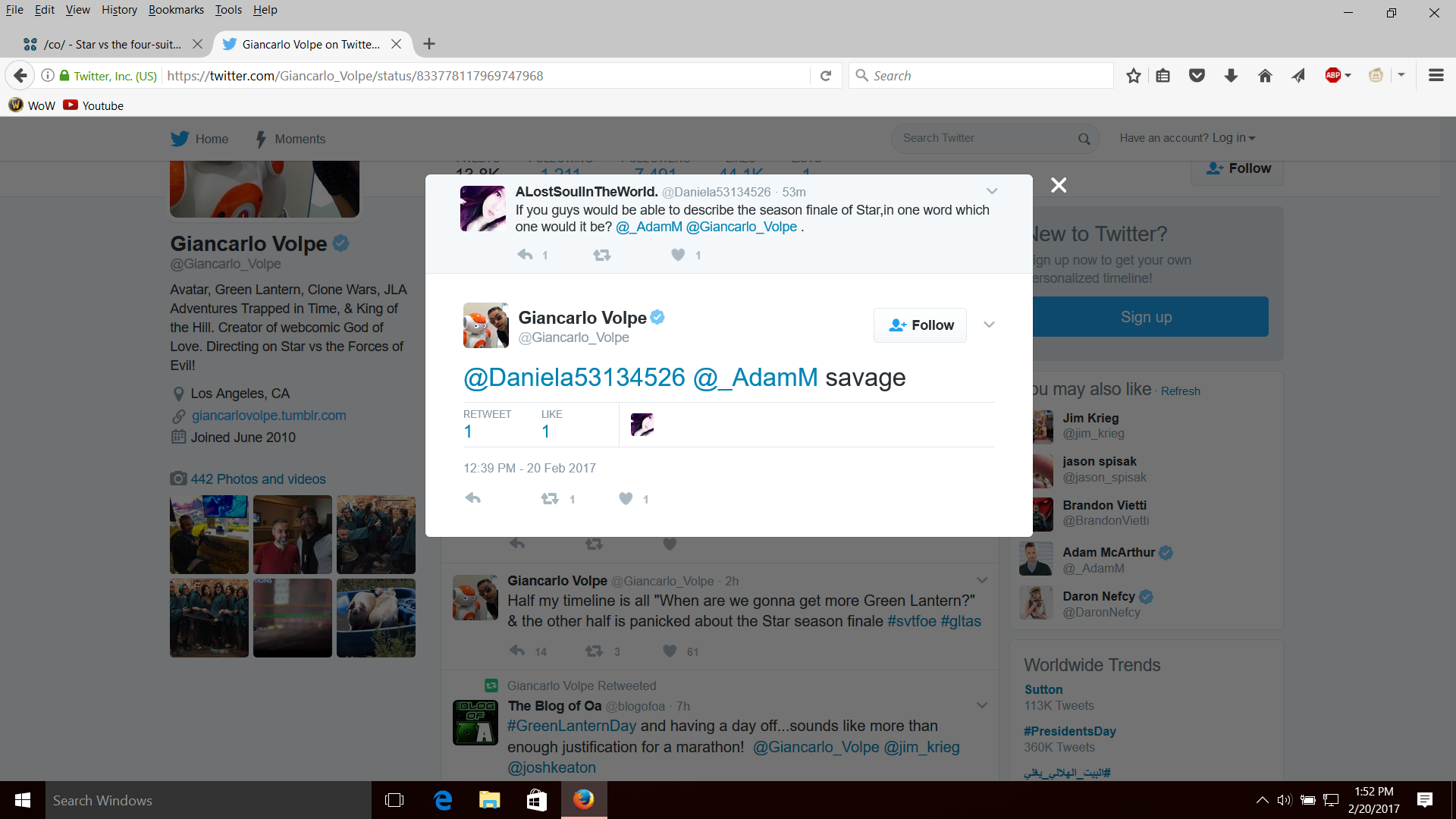Open the bookmarks list icon
Viewport: 1456px width, 819px height.
[1163, 75]
